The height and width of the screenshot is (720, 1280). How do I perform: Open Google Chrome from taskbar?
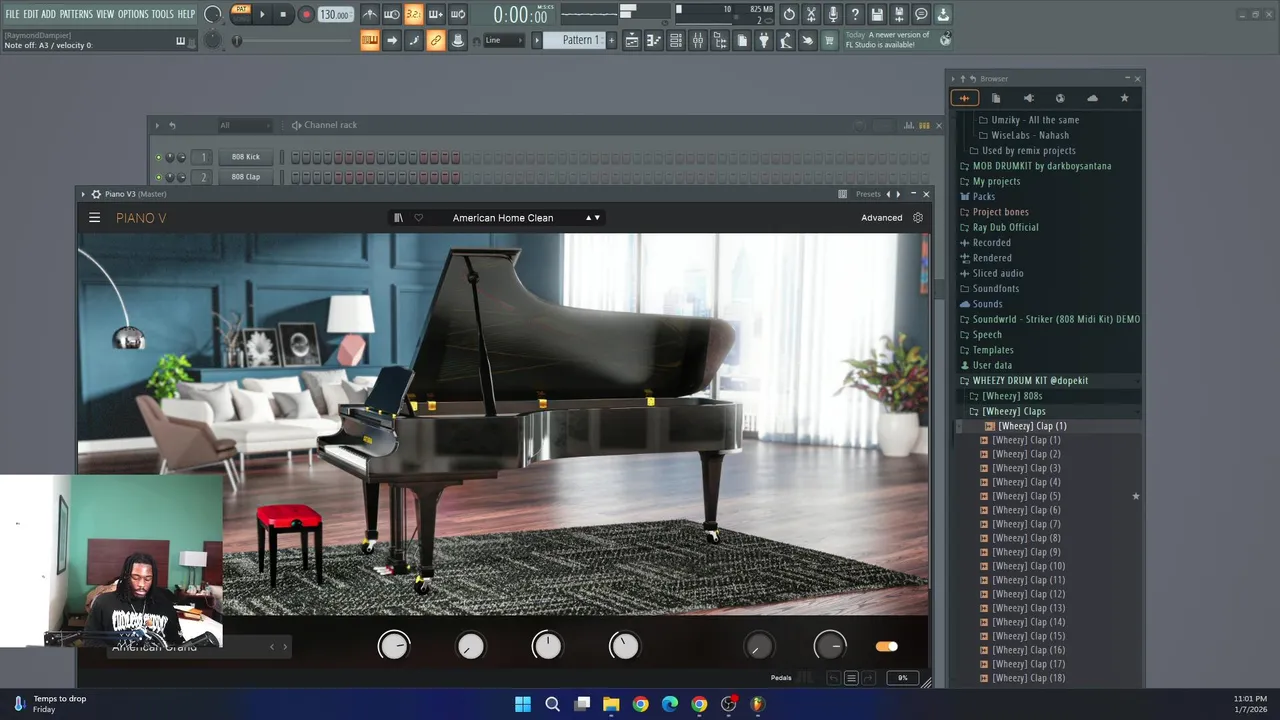[x=640, y=704]
